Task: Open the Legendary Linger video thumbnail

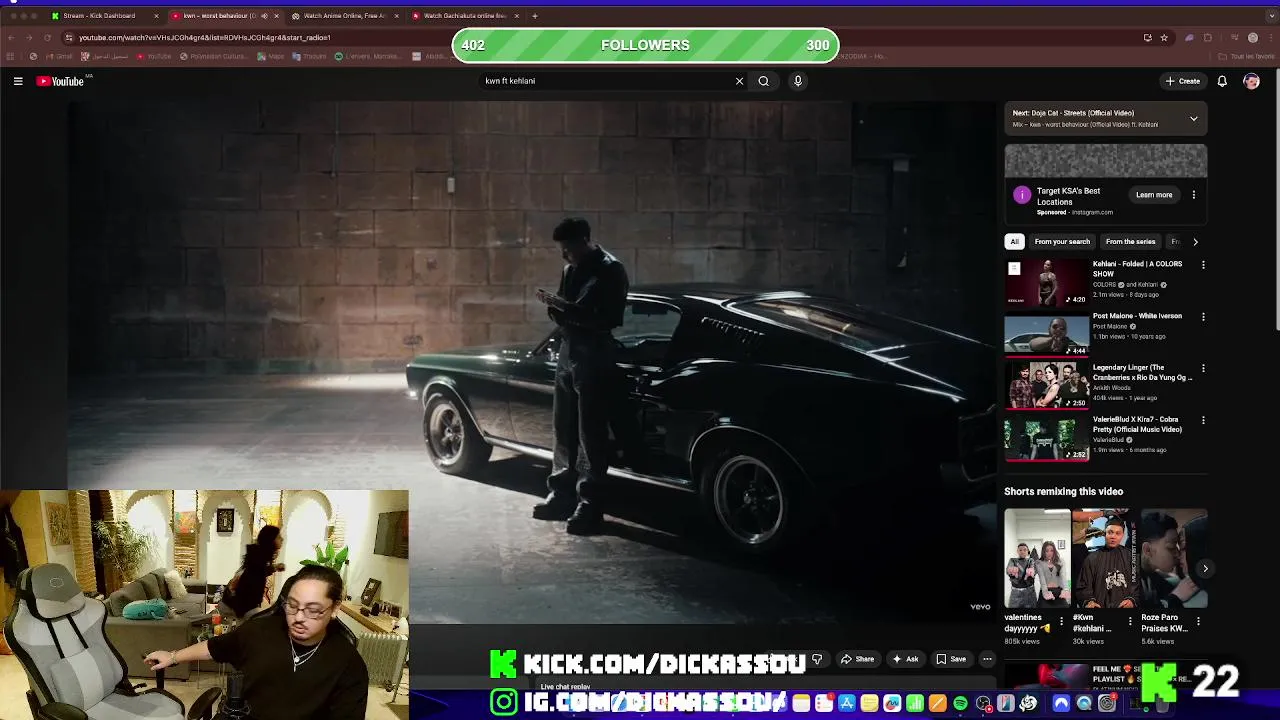Action: coord(1046,386)
